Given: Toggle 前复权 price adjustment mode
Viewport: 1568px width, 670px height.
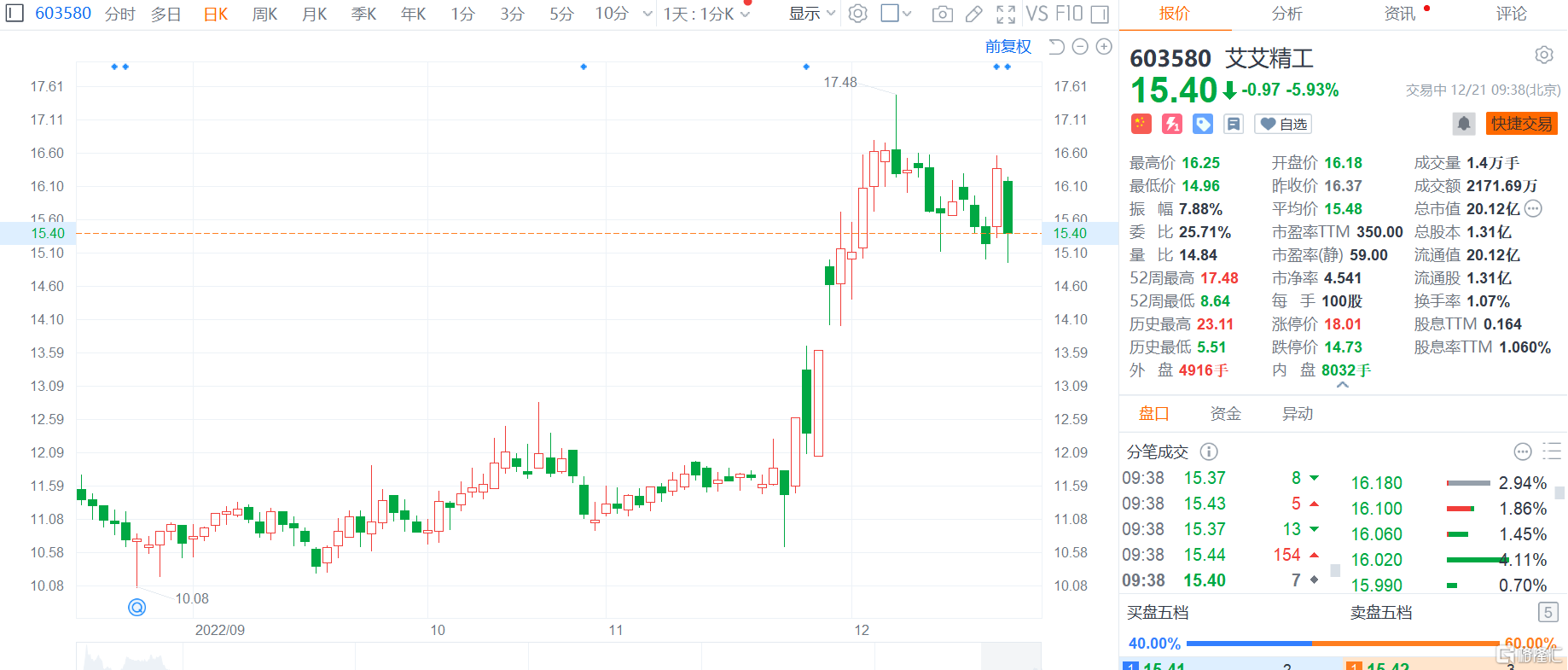Looking at the screenshot, I should tap(1008, 46).
